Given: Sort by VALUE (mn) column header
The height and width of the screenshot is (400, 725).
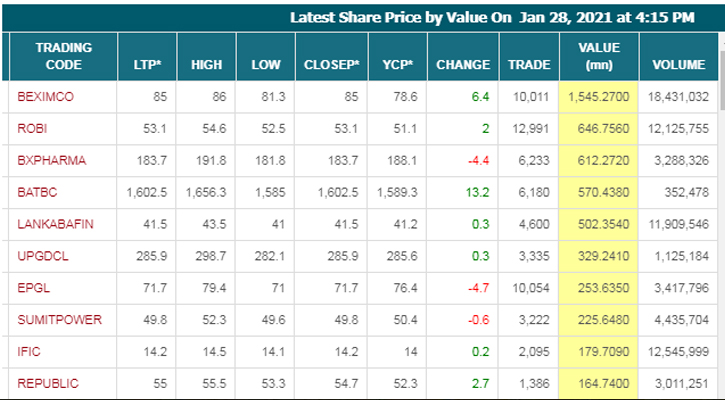Looking at the screenshot, I should (600, 56).
